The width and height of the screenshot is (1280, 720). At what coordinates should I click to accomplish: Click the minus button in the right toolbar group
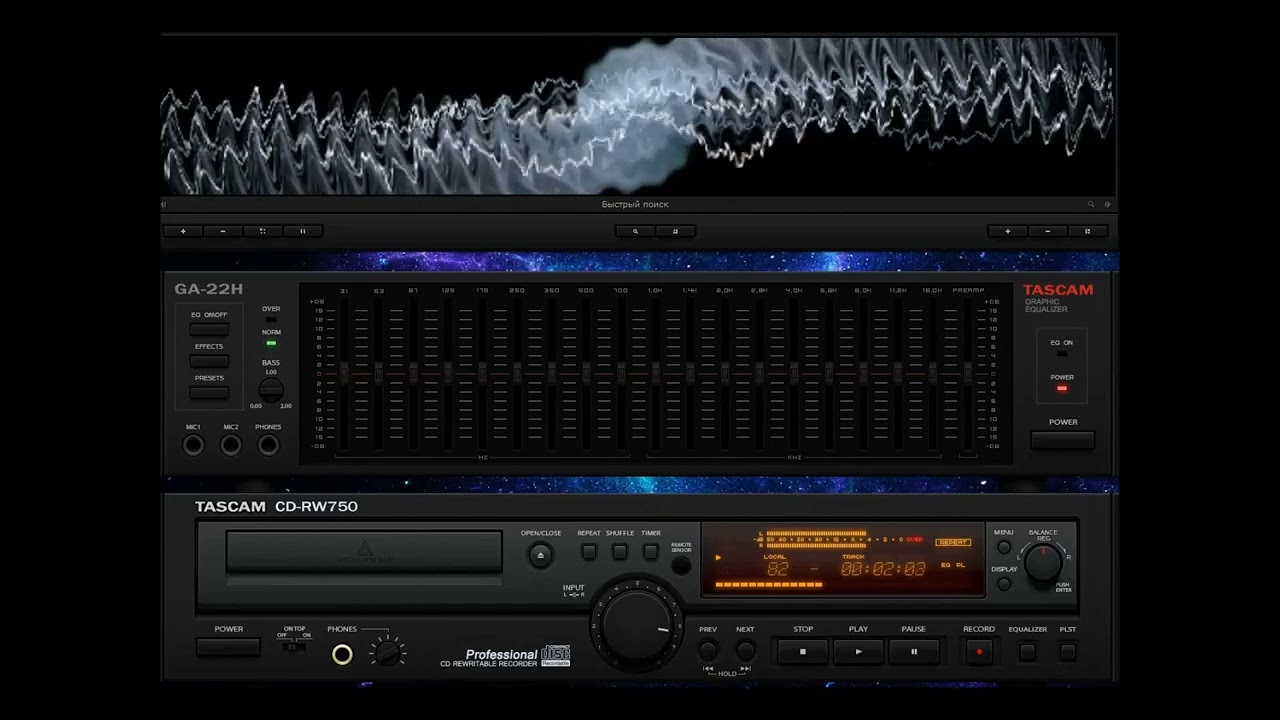(x=1047, y=231)
